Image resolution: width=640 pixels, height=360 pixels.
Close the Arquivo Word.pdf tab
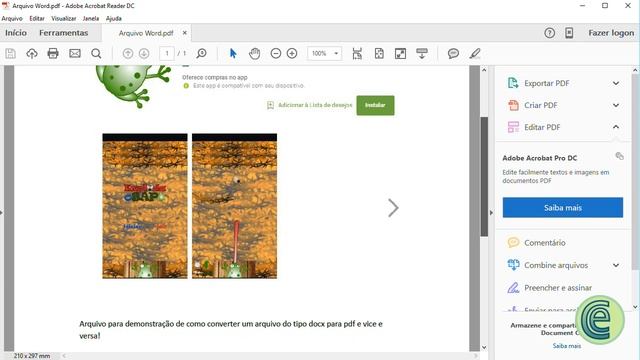pos(184,33)
